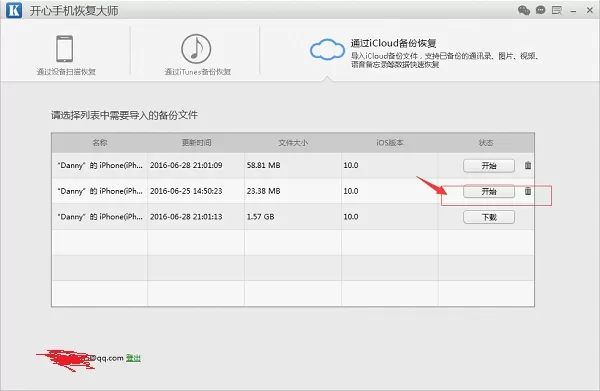The width and height of the screenshot is (600, 391).
Task: Click the 23.38 MB file size cell
Action: [x=264, y=191]
